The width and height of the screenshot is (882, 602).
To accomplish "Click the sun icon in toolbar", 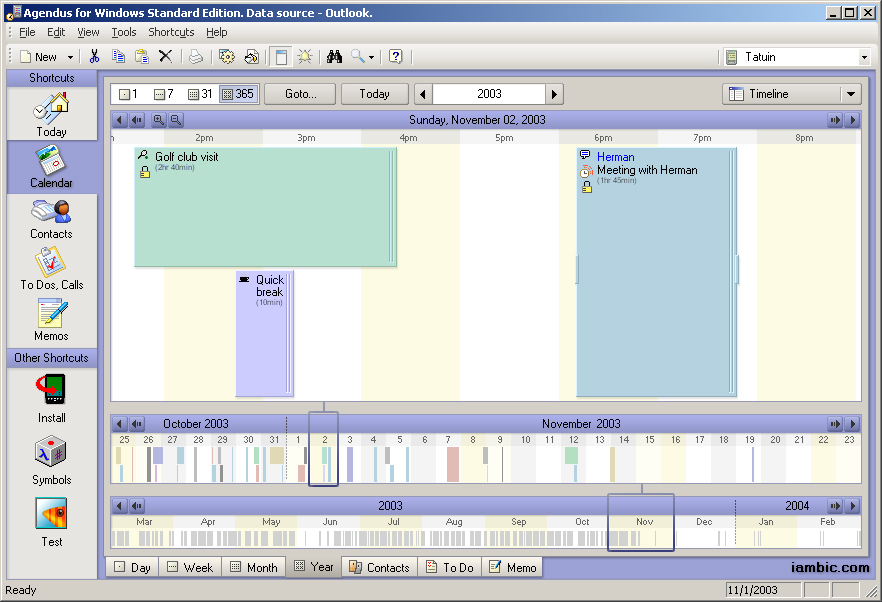I will [x=305, y=56].
